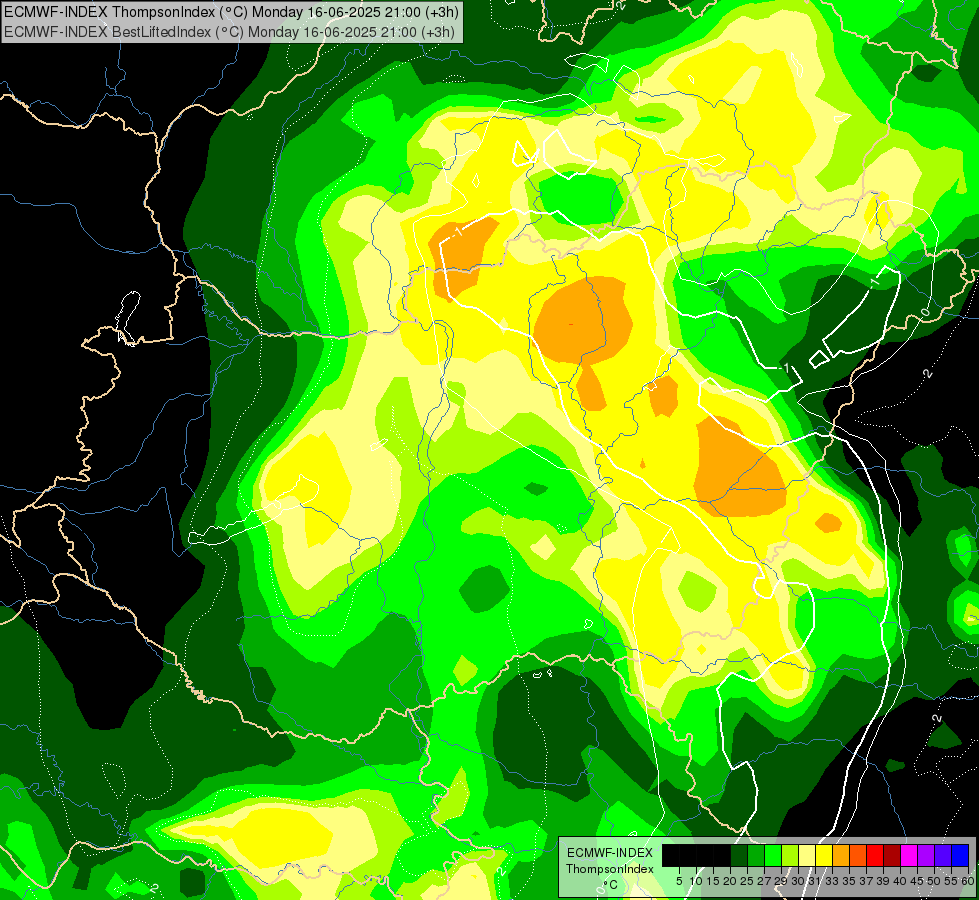Select the purple legend swatch for 45-50
Screen dimensions: 979x900
[x=925, y=855]
